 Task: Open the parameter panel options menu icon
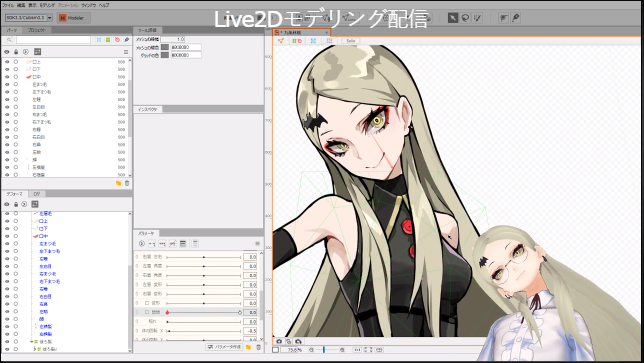click(x=258, y=244)
